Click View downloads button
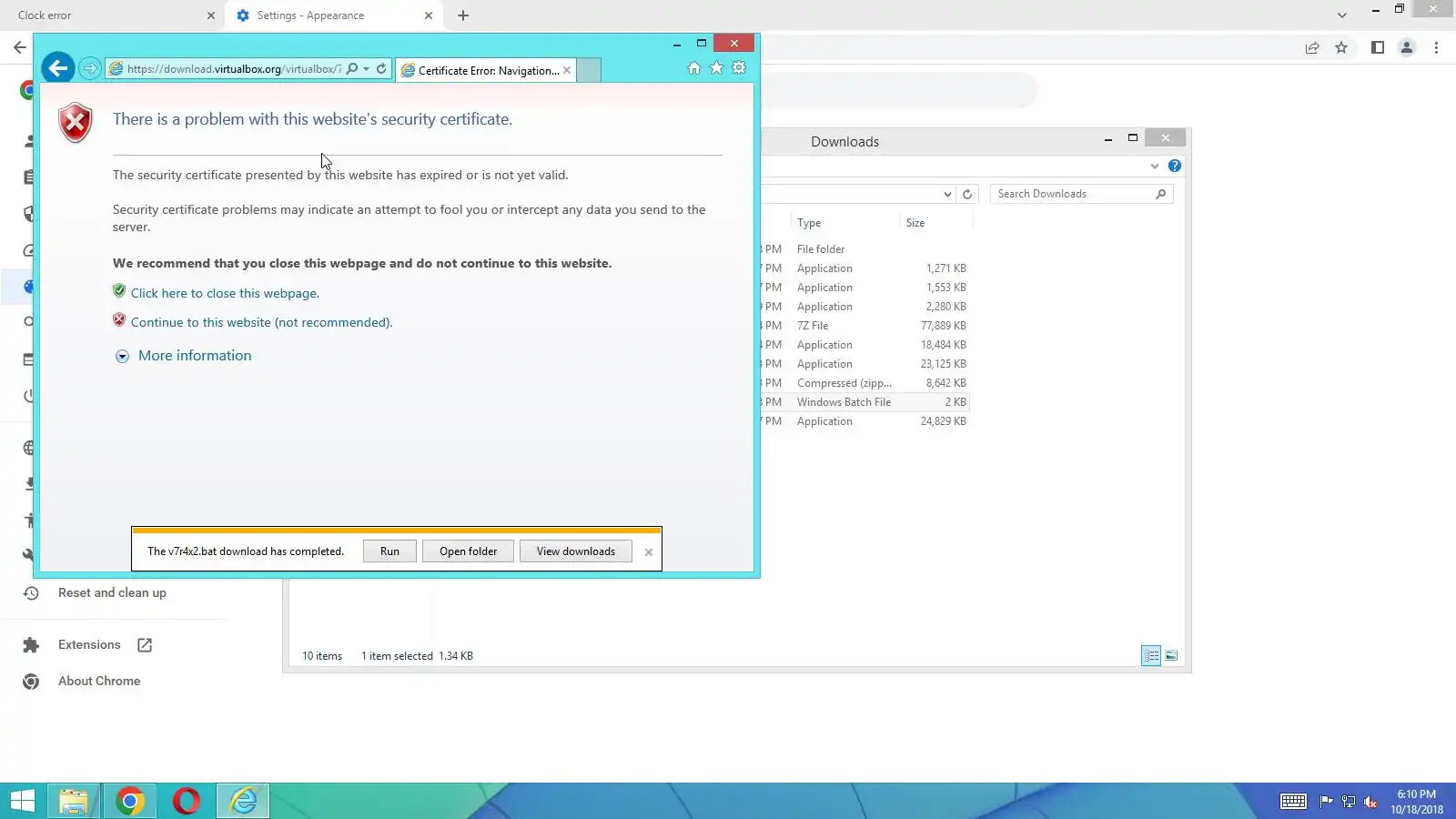This screenshot has height=819, width=1456. point(576,551)
